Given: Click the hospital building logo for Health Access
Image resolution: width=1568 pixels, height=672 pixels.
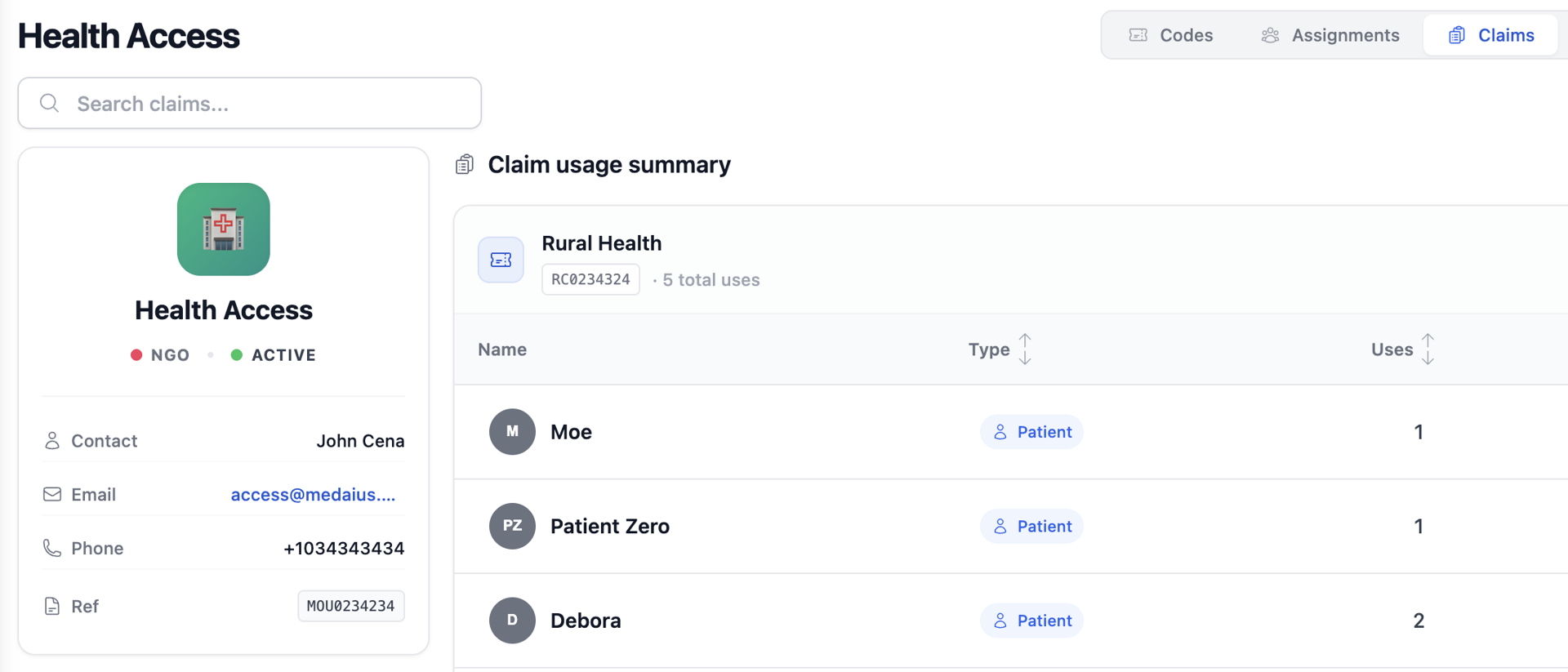Looking at the screenshot, I should [x=223, y=229].
